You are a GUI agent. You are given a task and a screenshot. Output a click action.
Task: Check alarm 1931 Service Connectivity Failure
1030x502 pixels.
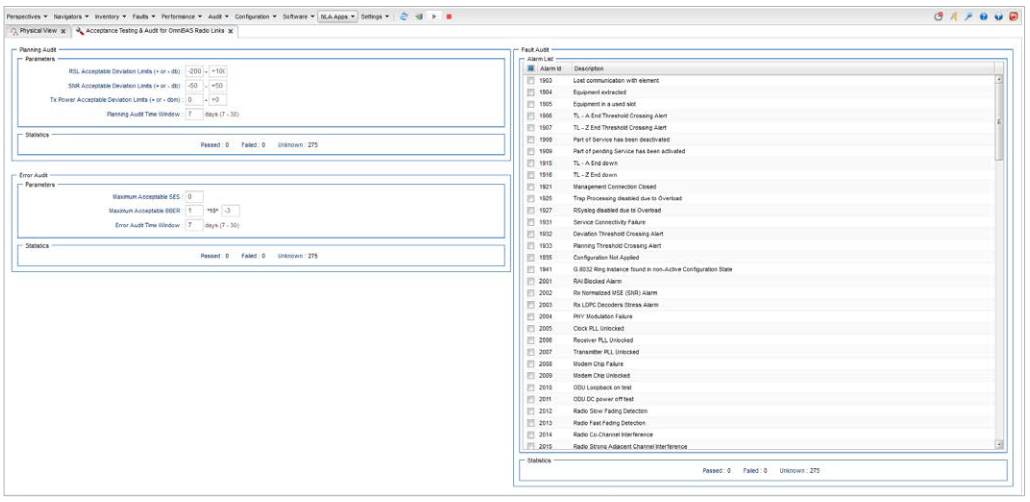click(x=531, y=222)
